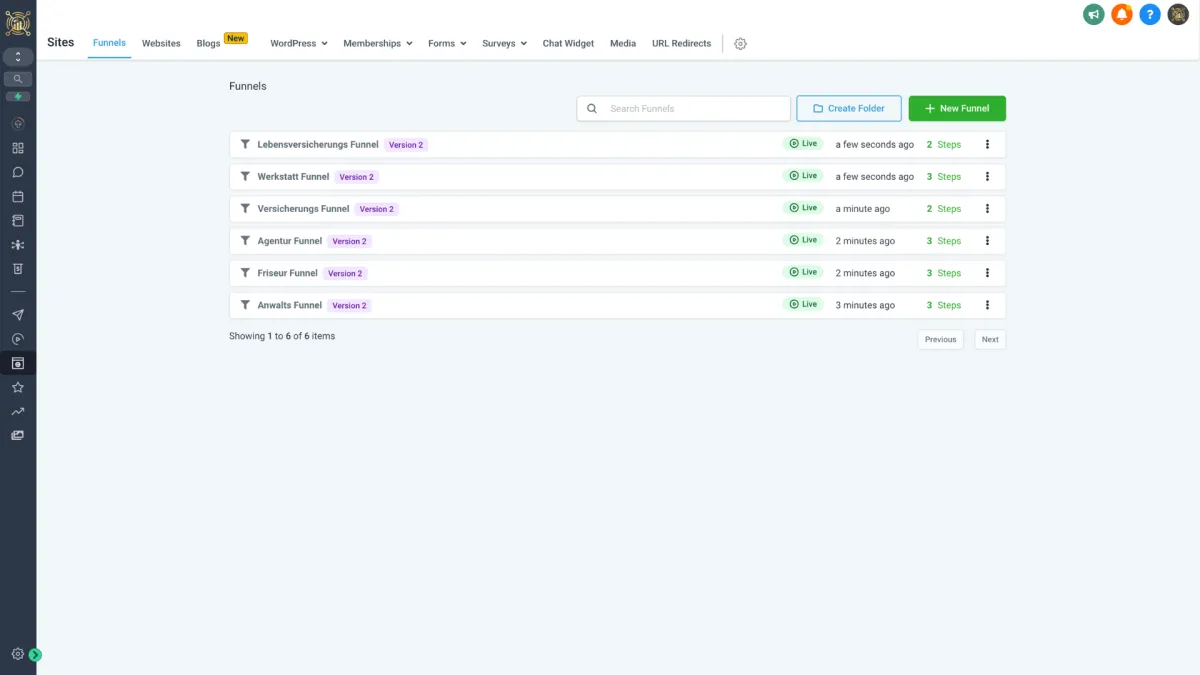Open the account switcher arrows in sidebar
Viewport: 1200px width, 675px height.
click(x=18, y=57)
